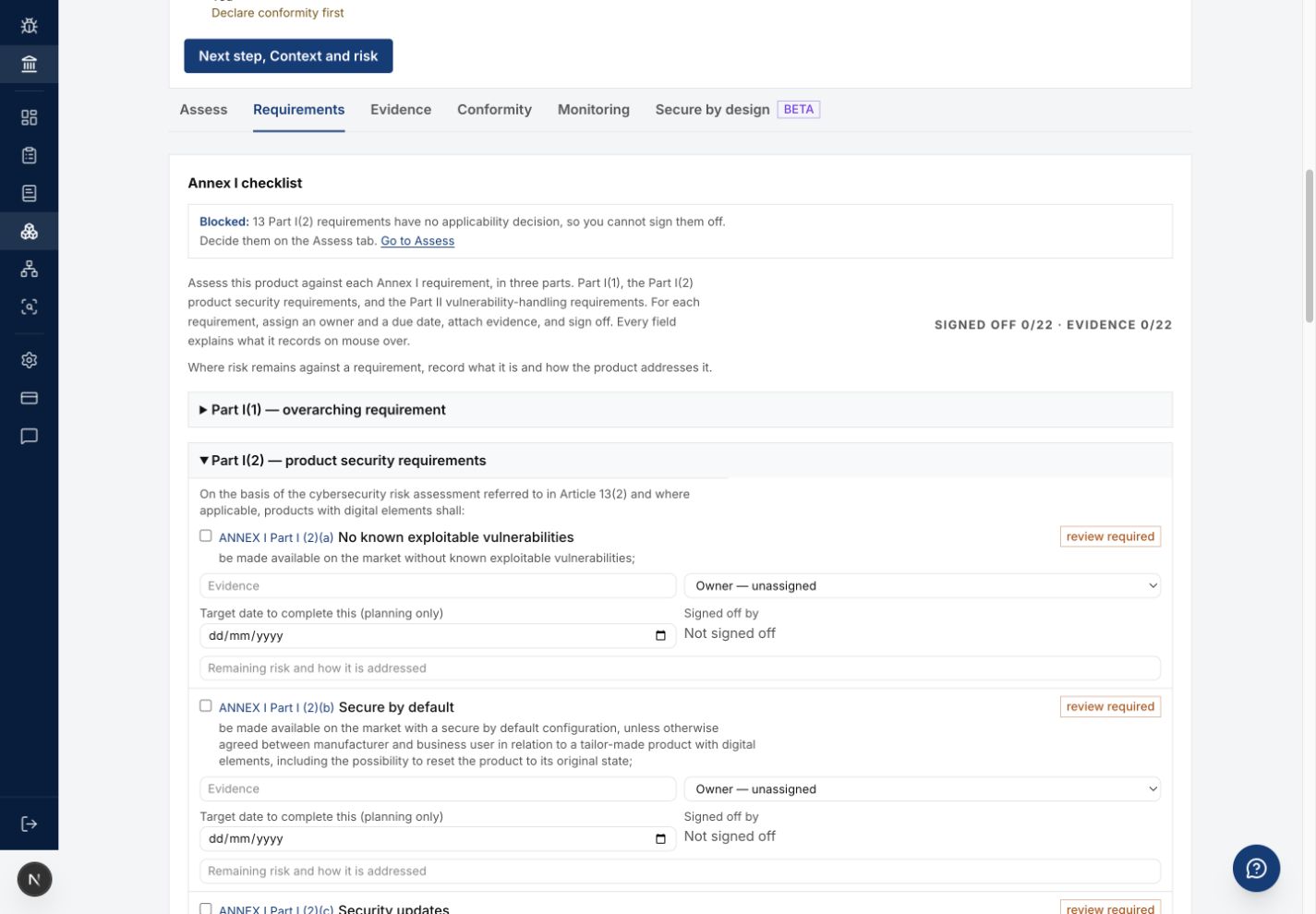Open the bank building sidebar icon
The image size is (1316, 914).
coord(29,64)
